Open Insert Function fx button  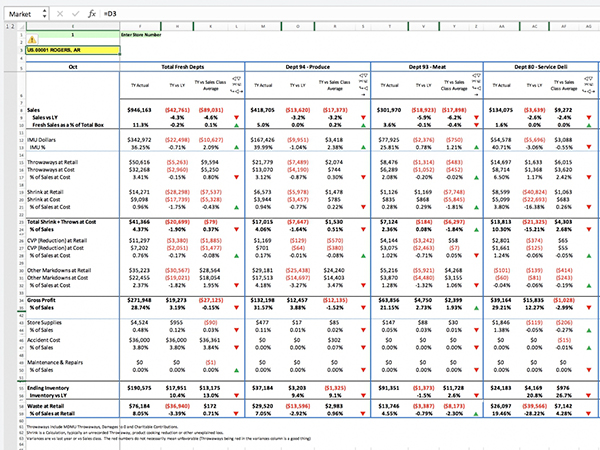click(92, 14)
